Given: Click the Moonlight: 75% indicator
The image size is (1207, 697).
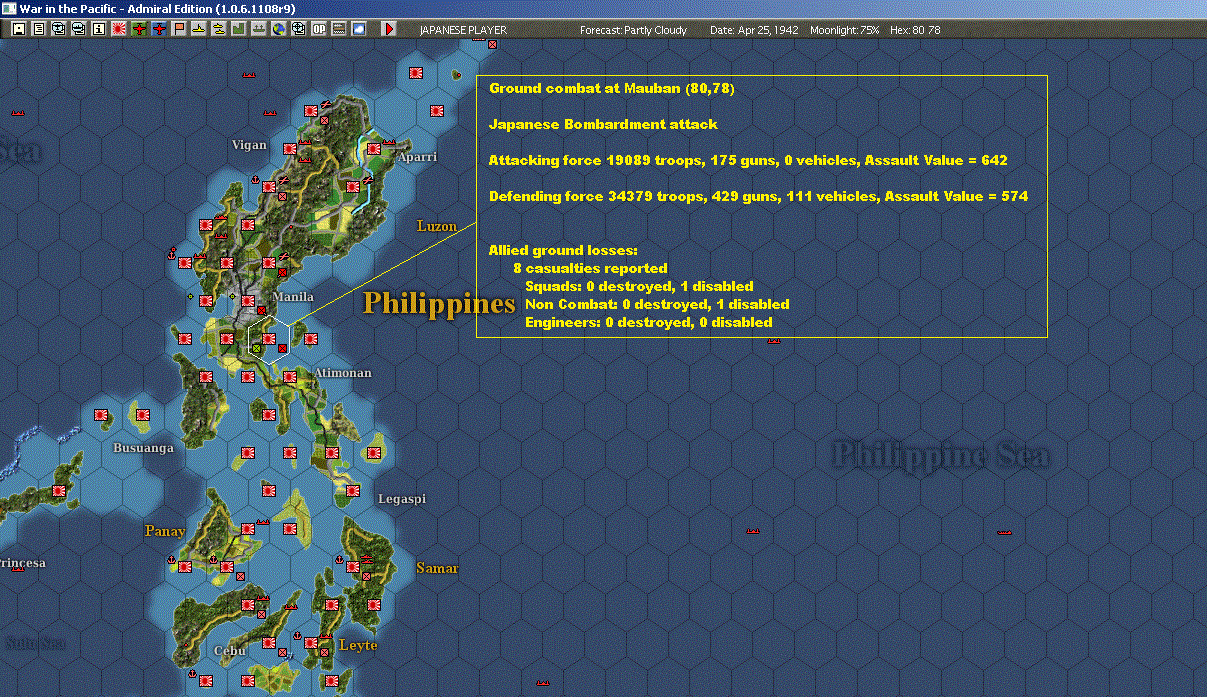Looking at the screenshot, I should click(x=845, y=30).
